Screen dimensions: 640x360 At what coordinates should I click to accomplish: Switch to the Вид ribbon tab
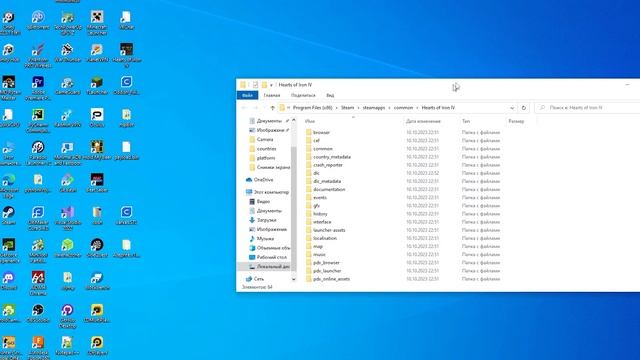[x=330, y=96]
